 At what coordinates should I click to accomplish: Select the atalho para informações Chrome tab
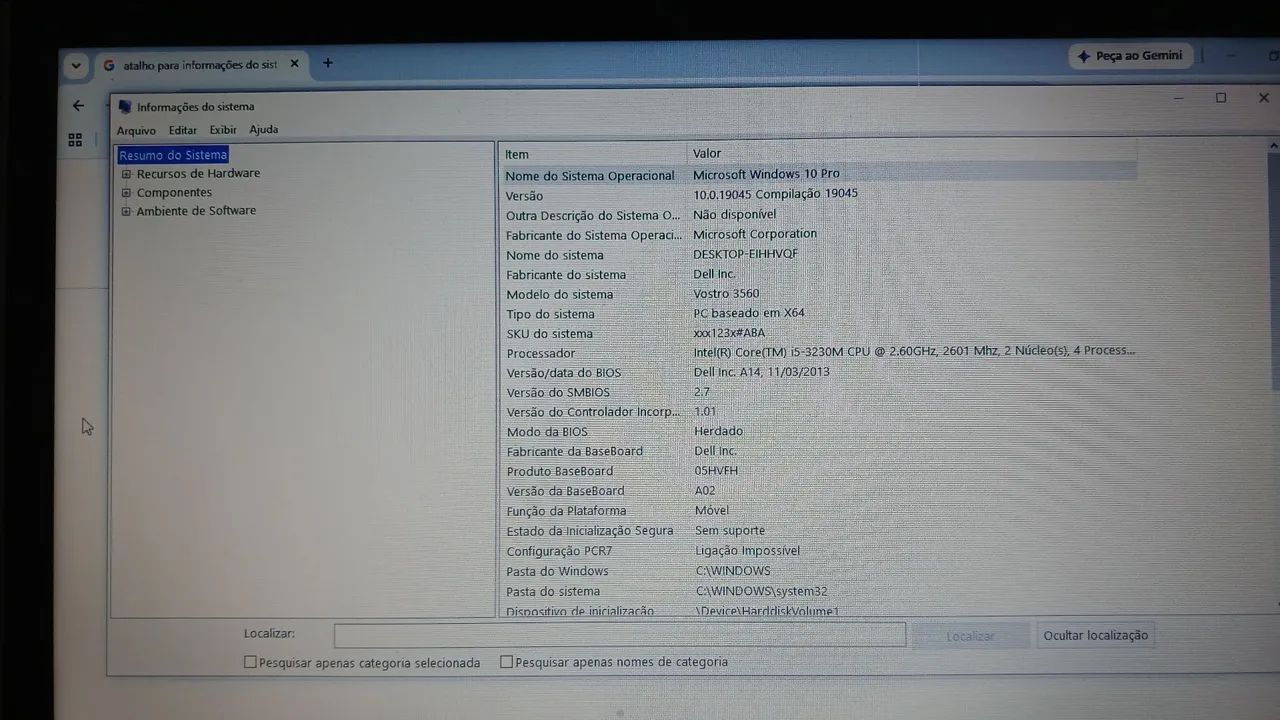(x=199, y=65)
